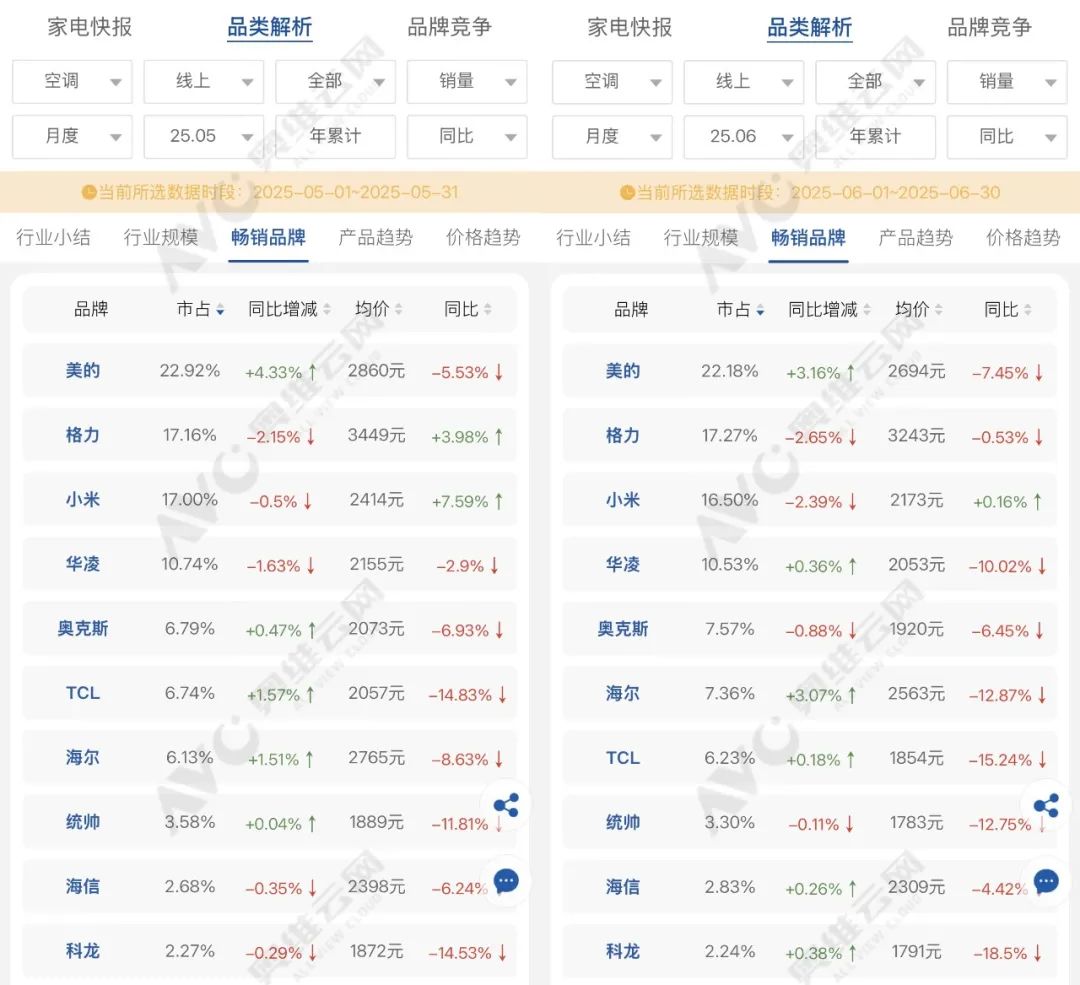Sort by 均价 in left panel table
The image size is (1080, 985).
378,309
